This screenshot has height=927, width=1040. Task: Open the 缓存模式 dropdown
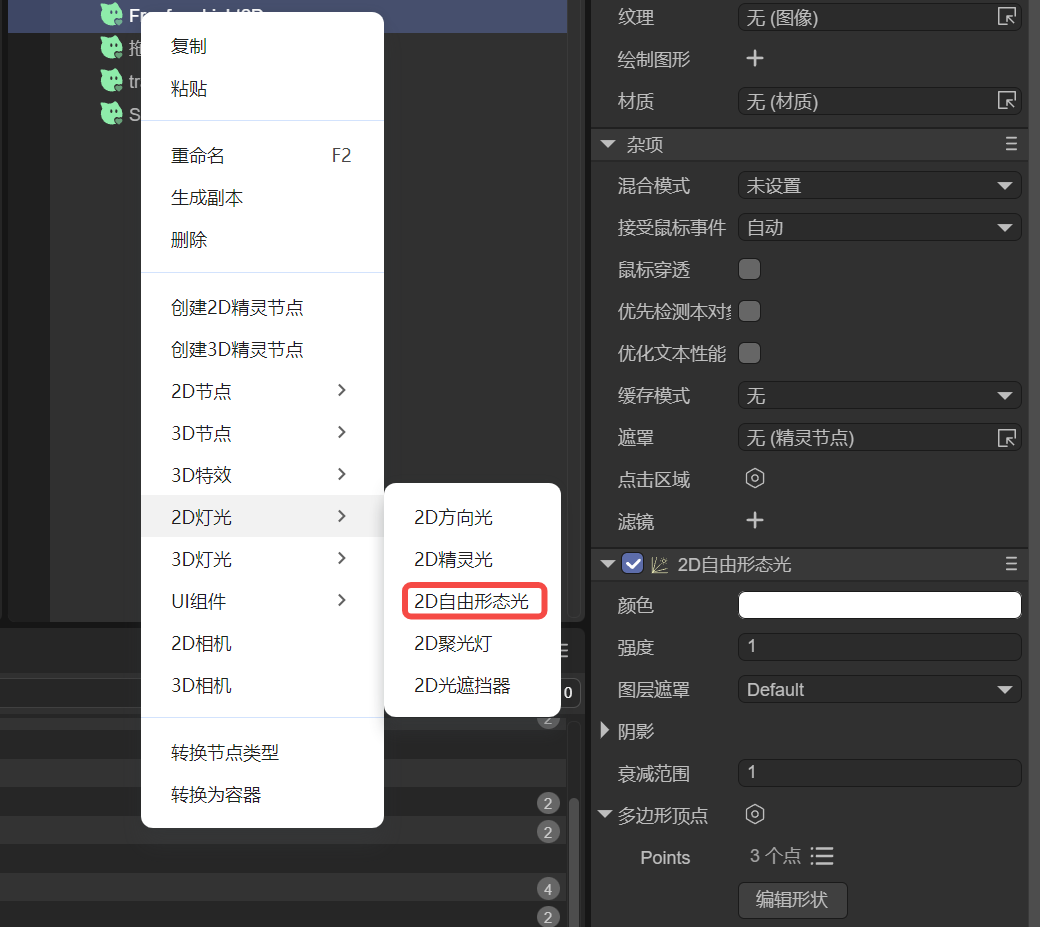879,396
